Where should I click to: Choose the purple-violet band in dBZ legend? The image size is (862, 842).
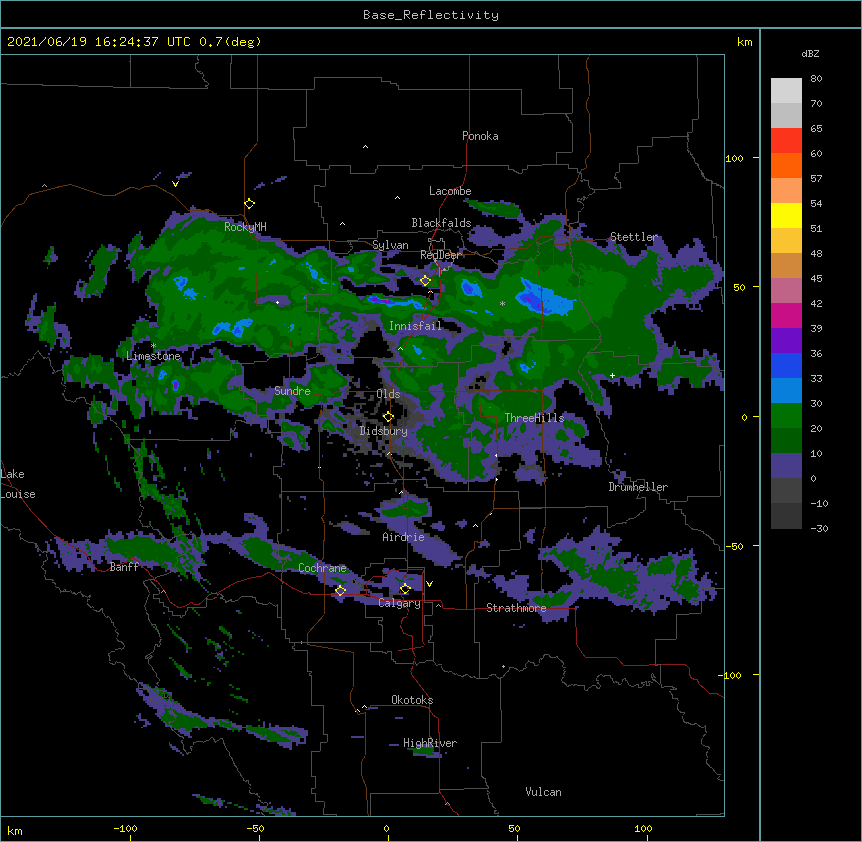coord(786,341)
